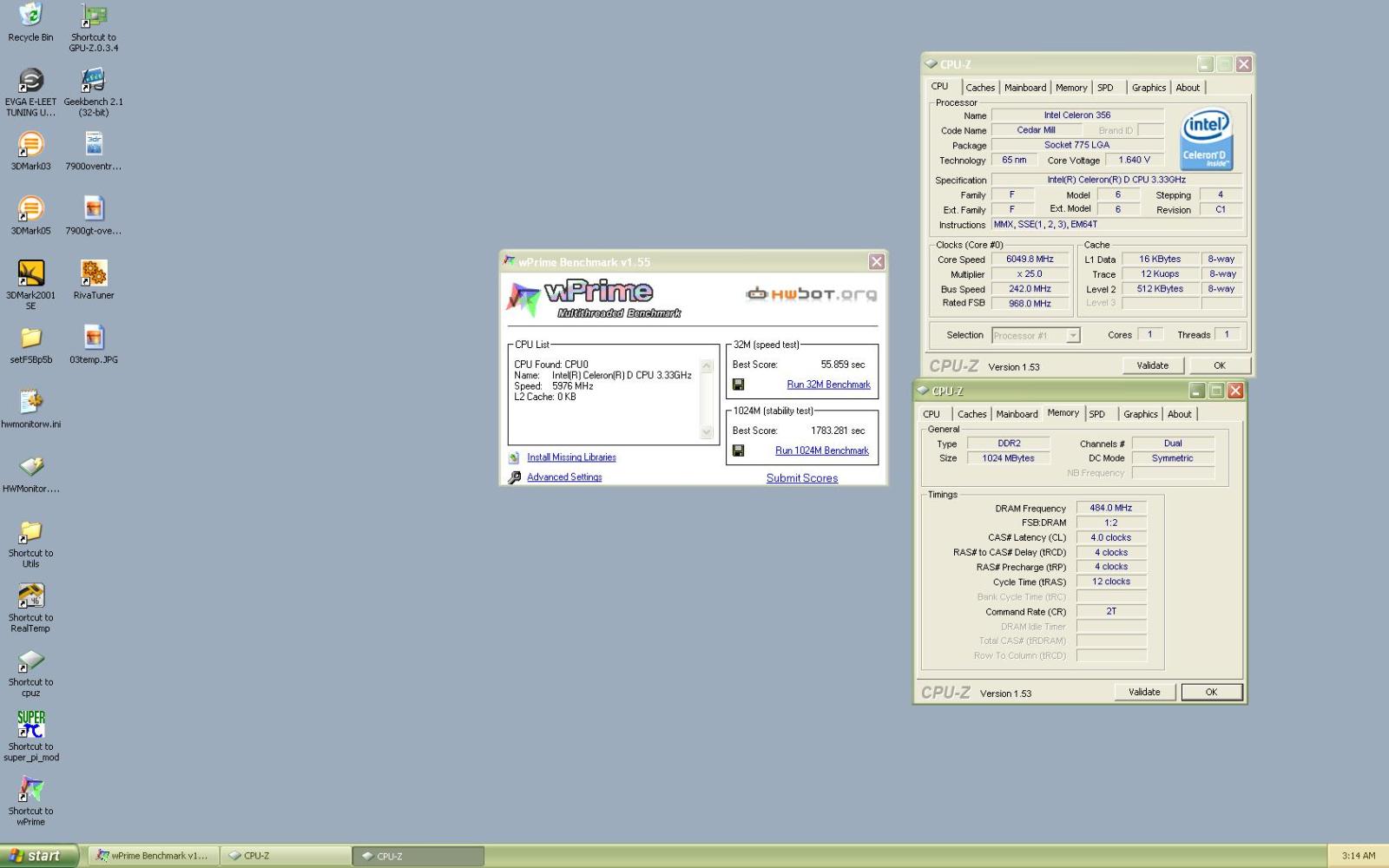
Task: Launch the Shortcut to cpuz icon
Action: [x=30, y=661]
